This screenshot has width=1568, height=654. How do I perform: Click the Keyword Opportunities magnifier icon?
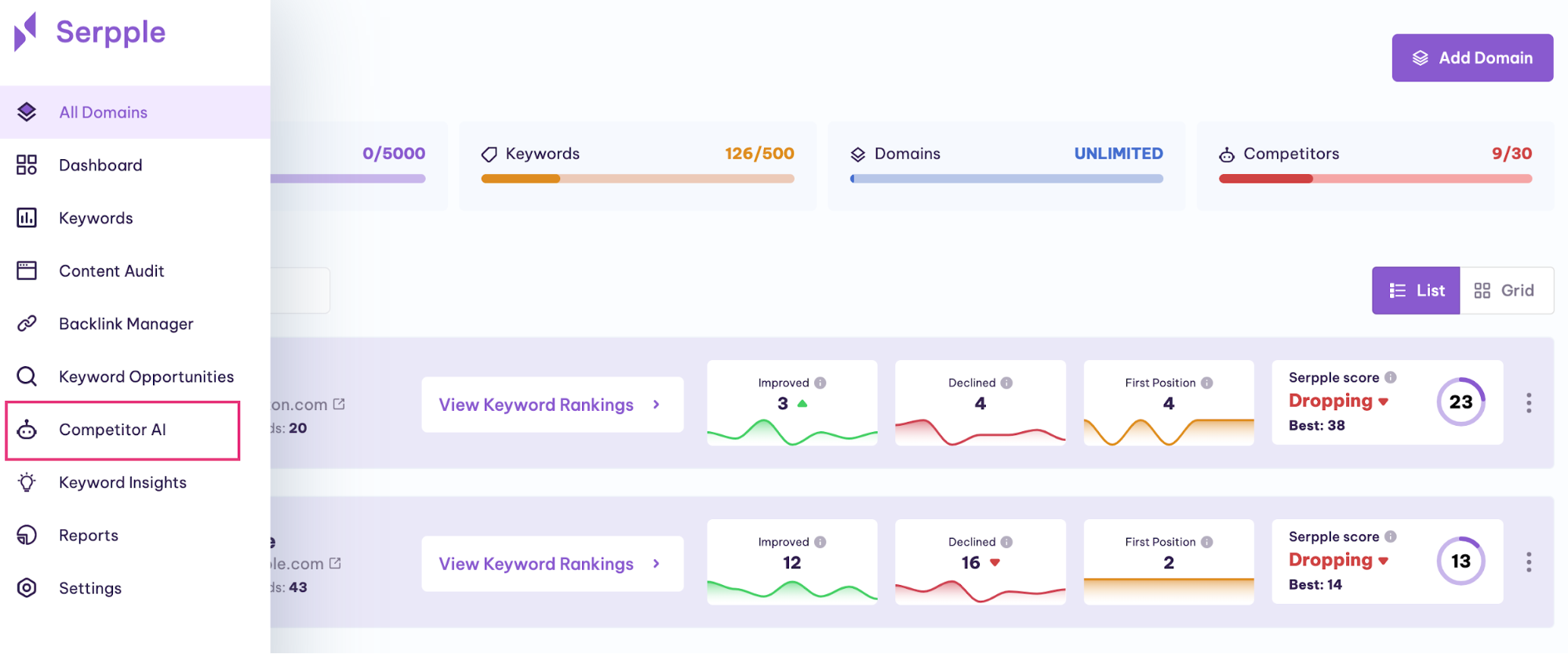(27, 376)
